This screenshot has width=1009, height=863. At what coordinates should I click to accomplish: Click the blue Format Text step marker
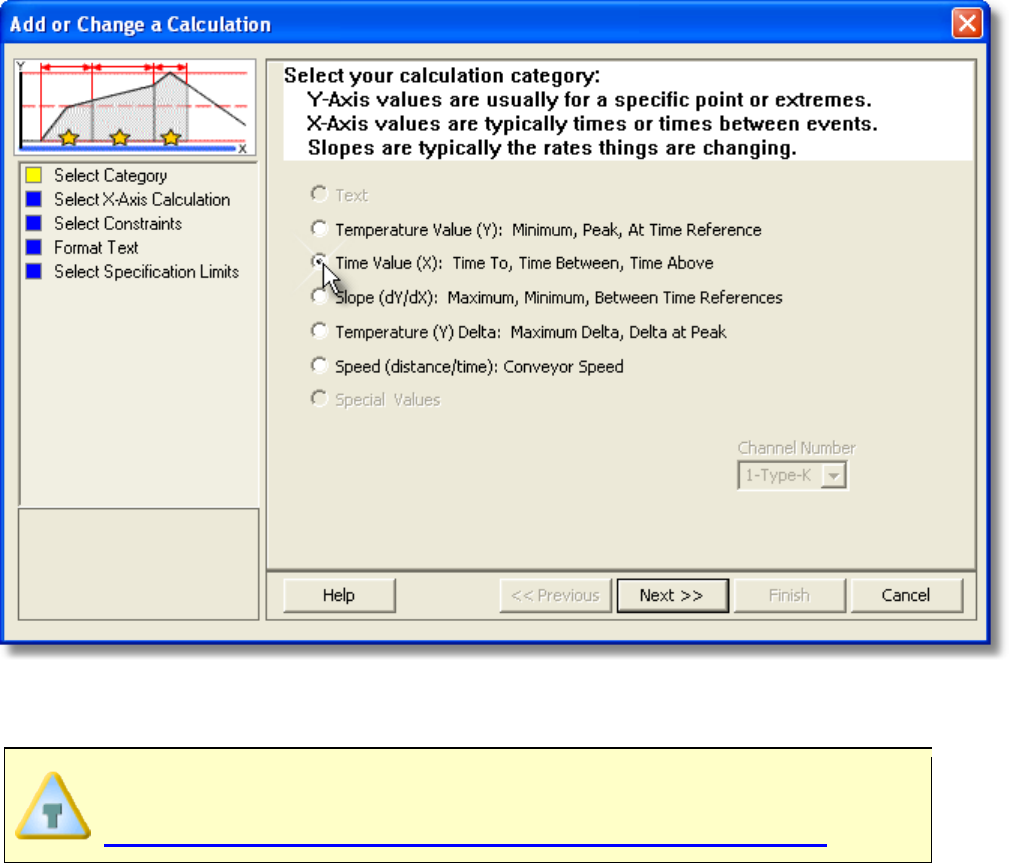(x=33, y=247)
